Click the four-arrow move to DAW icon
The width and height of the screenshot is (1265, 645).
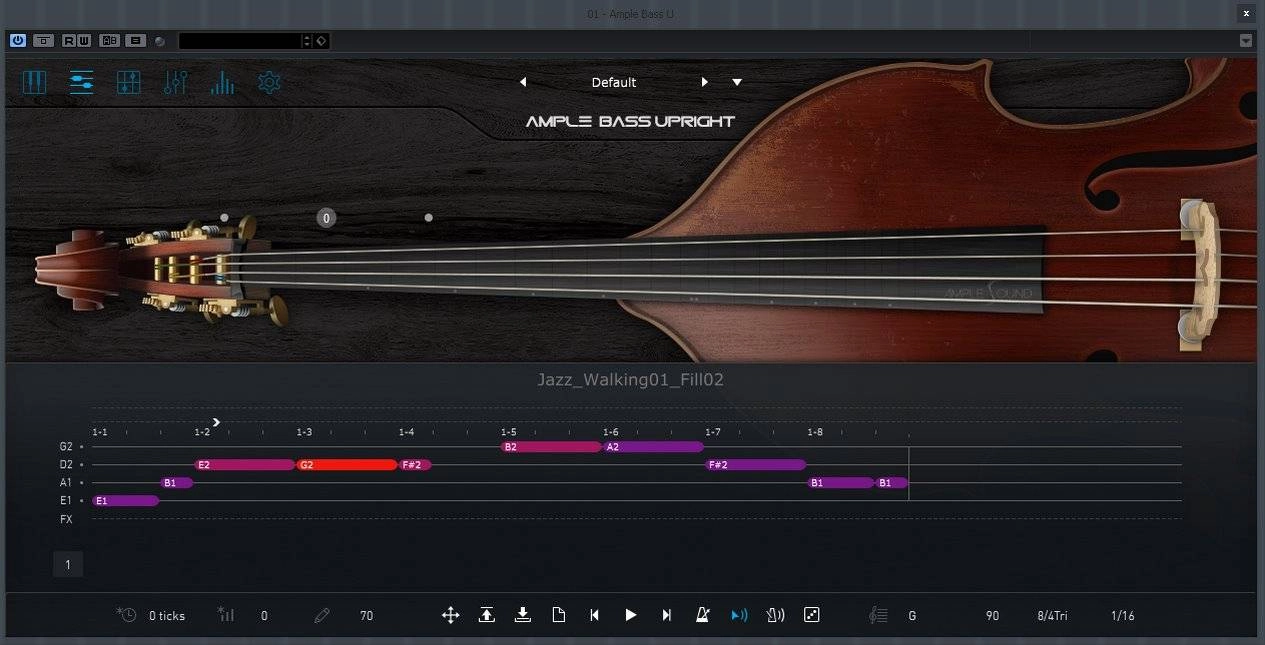[451, 615]
